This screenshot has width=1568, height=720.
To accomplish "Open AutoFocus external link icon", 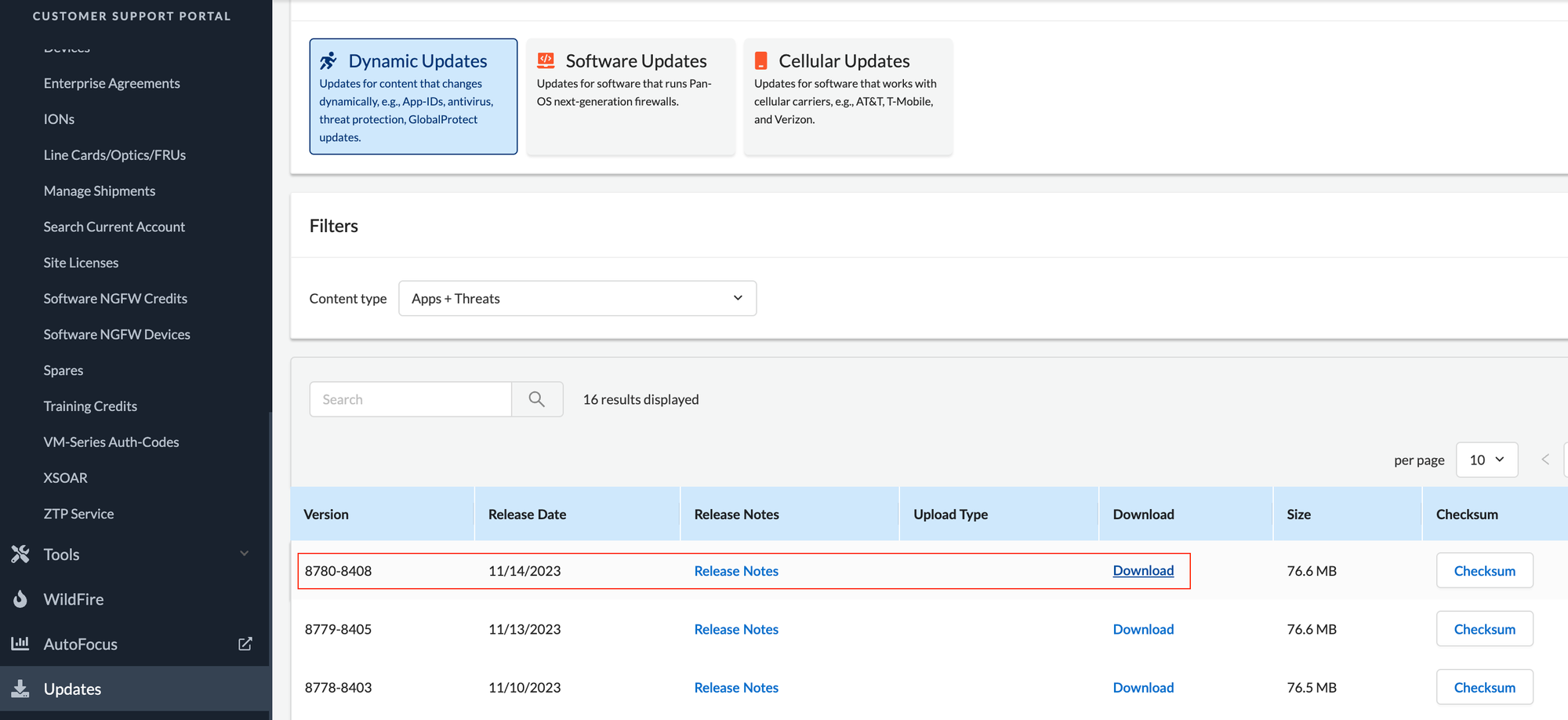I will click(245, 644).
